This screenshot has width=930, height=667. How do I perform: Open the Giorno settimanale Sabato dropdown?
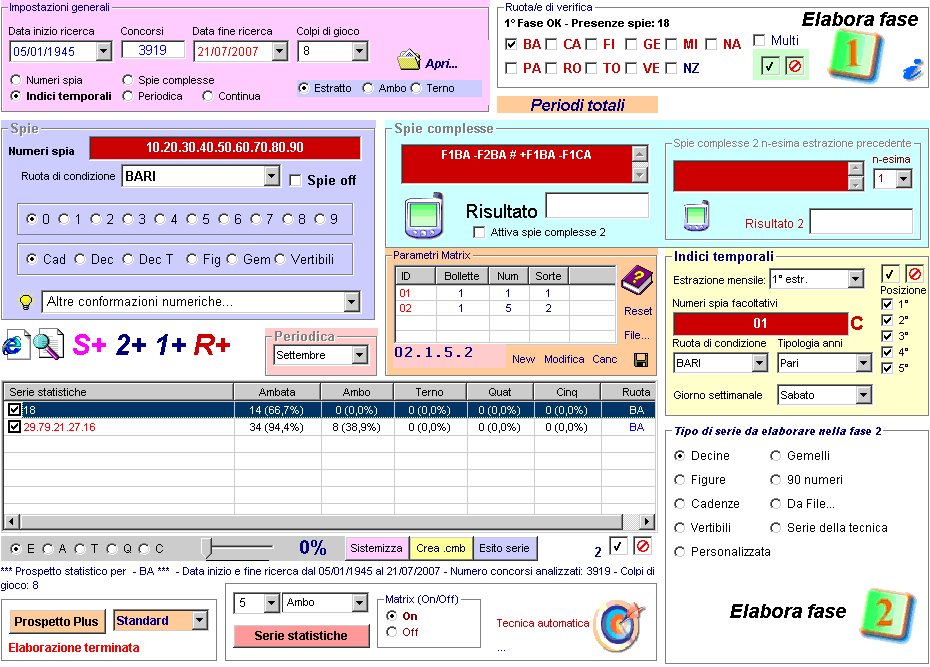pyautogui.click(x=864, y=395)
